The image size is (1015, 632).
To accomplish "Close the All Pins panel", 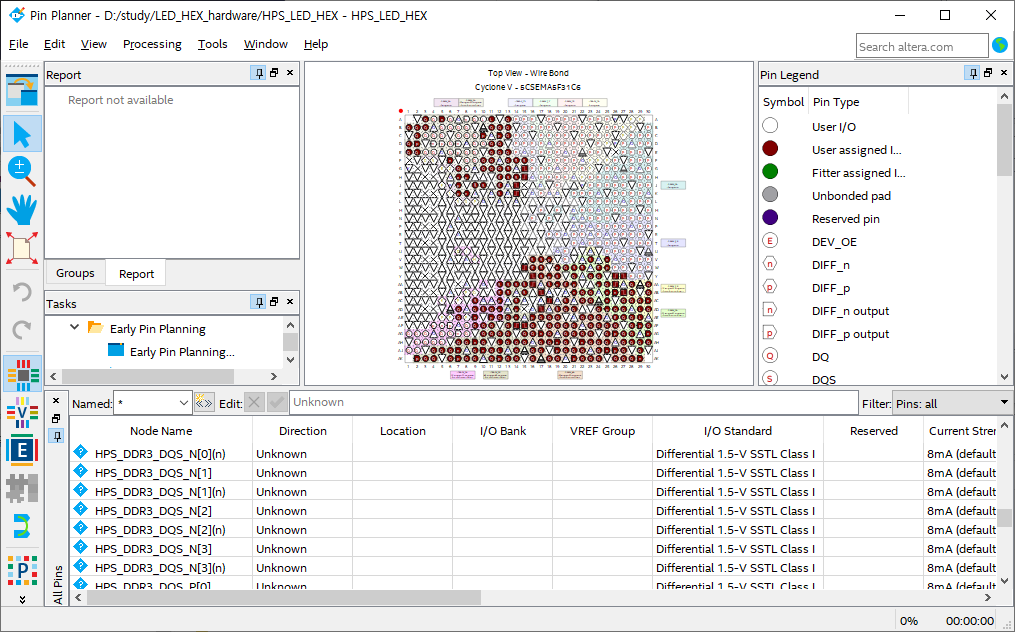I will coord(56,401).
